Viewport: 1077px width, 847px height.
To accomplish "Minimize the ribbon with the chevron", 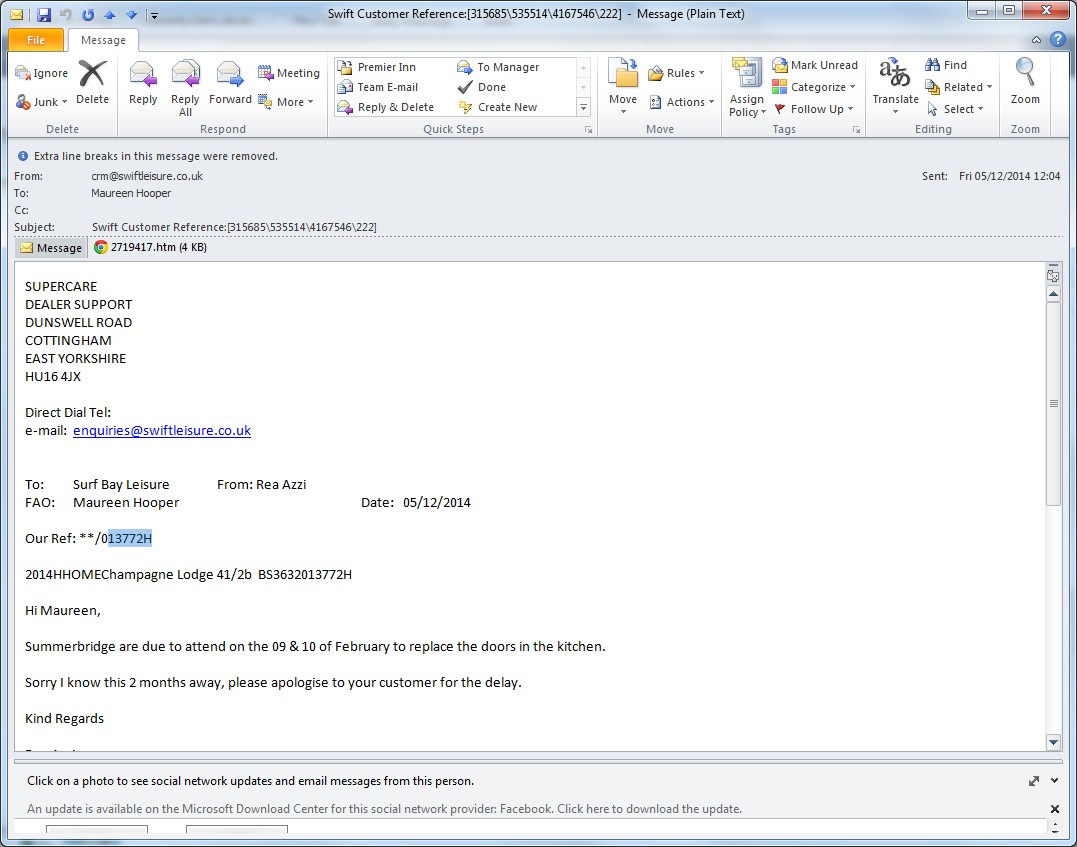I will [1036, 40].
